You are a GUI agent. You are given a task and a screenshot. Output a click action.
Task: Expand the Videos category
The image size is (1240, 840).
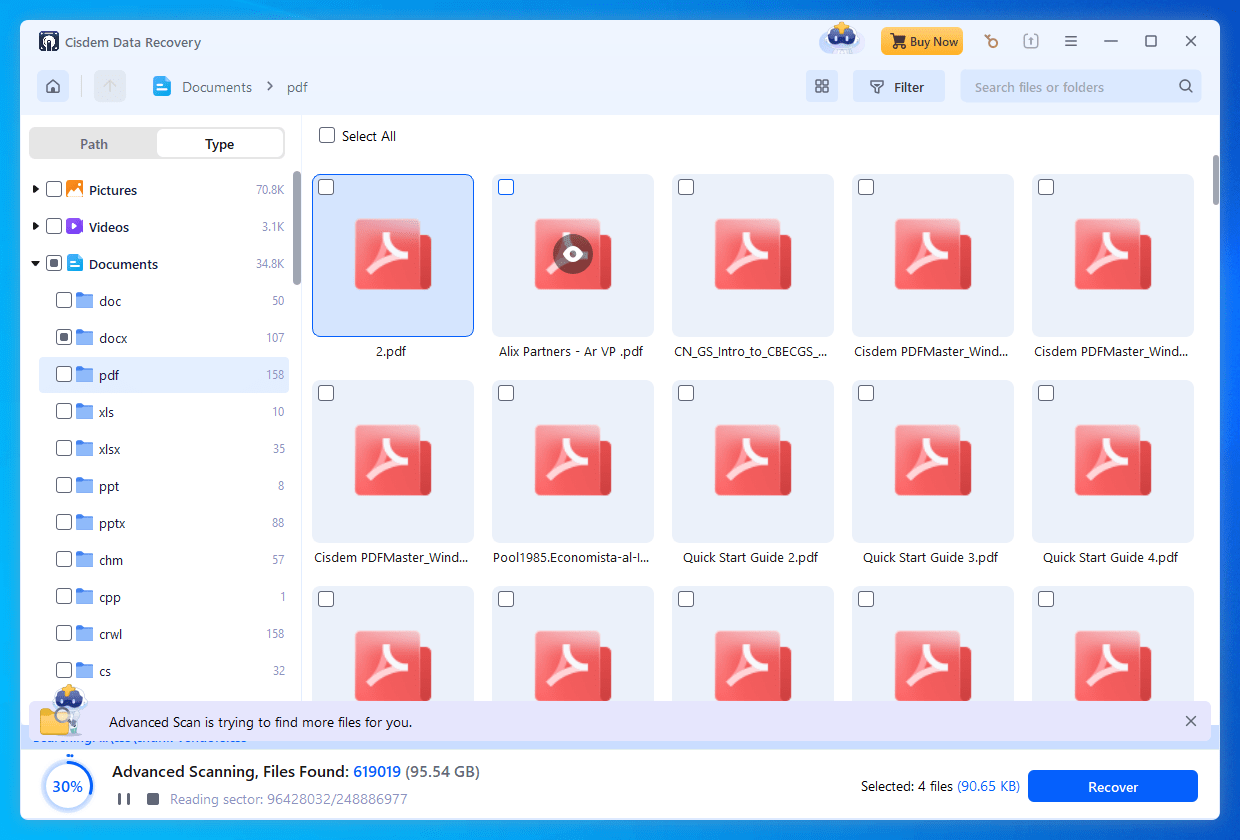point(36,226)
